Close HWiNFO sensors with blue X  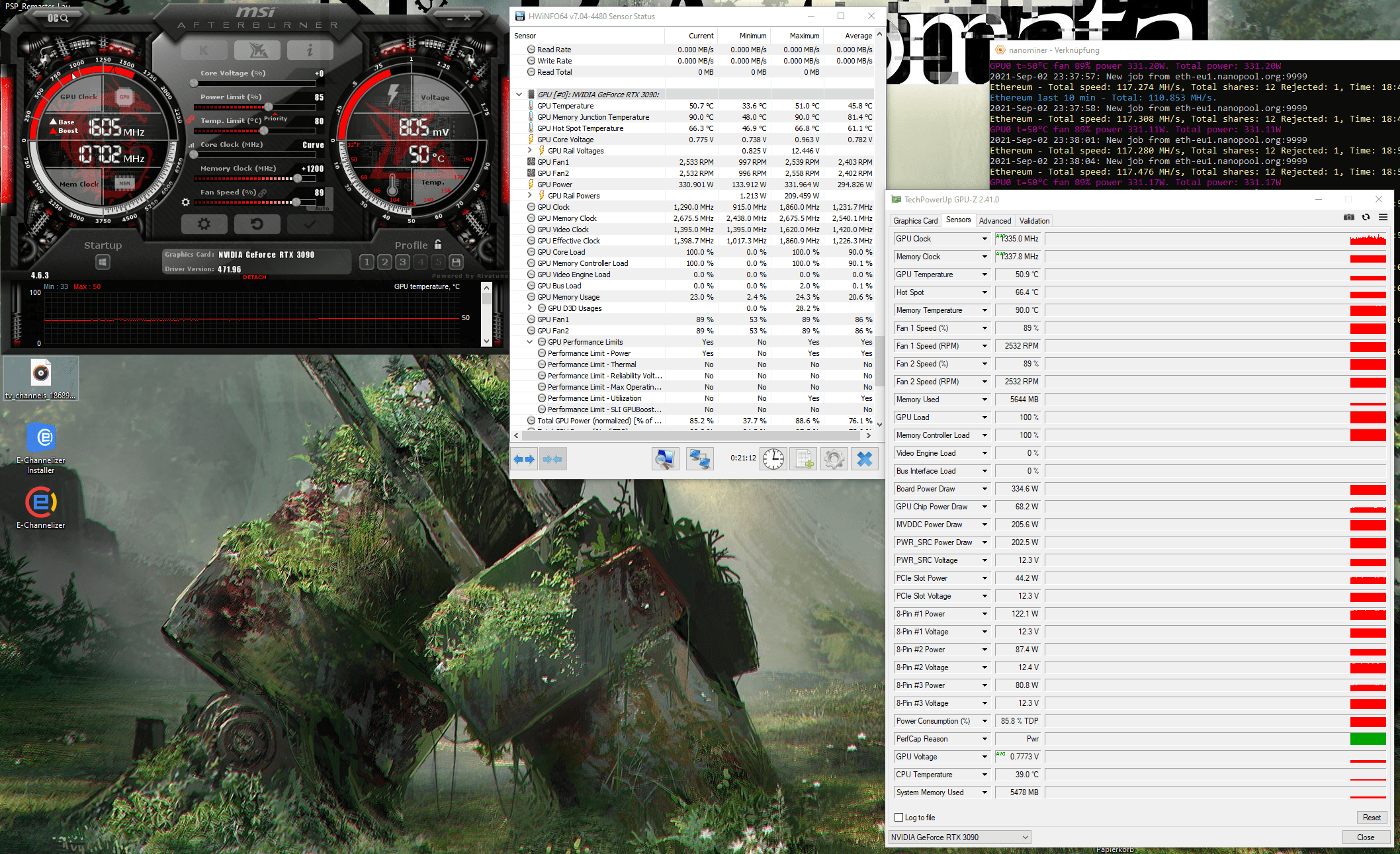pyautogui.click(x=865, y=459)
